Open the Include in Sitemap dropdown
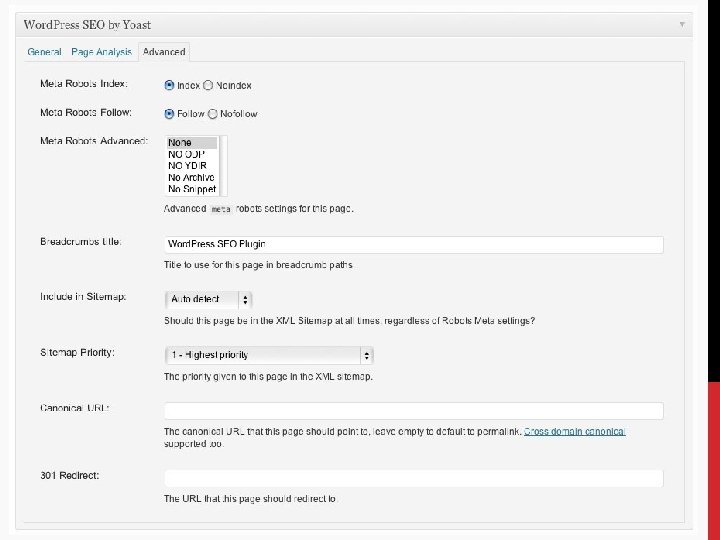The height and width of the screenshot is (540, 720). [x=208, y=299]
